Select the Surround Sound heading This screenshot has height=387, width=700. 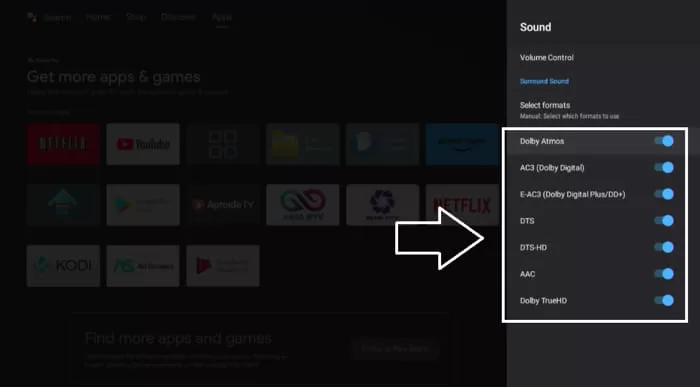tap(544, 81)
